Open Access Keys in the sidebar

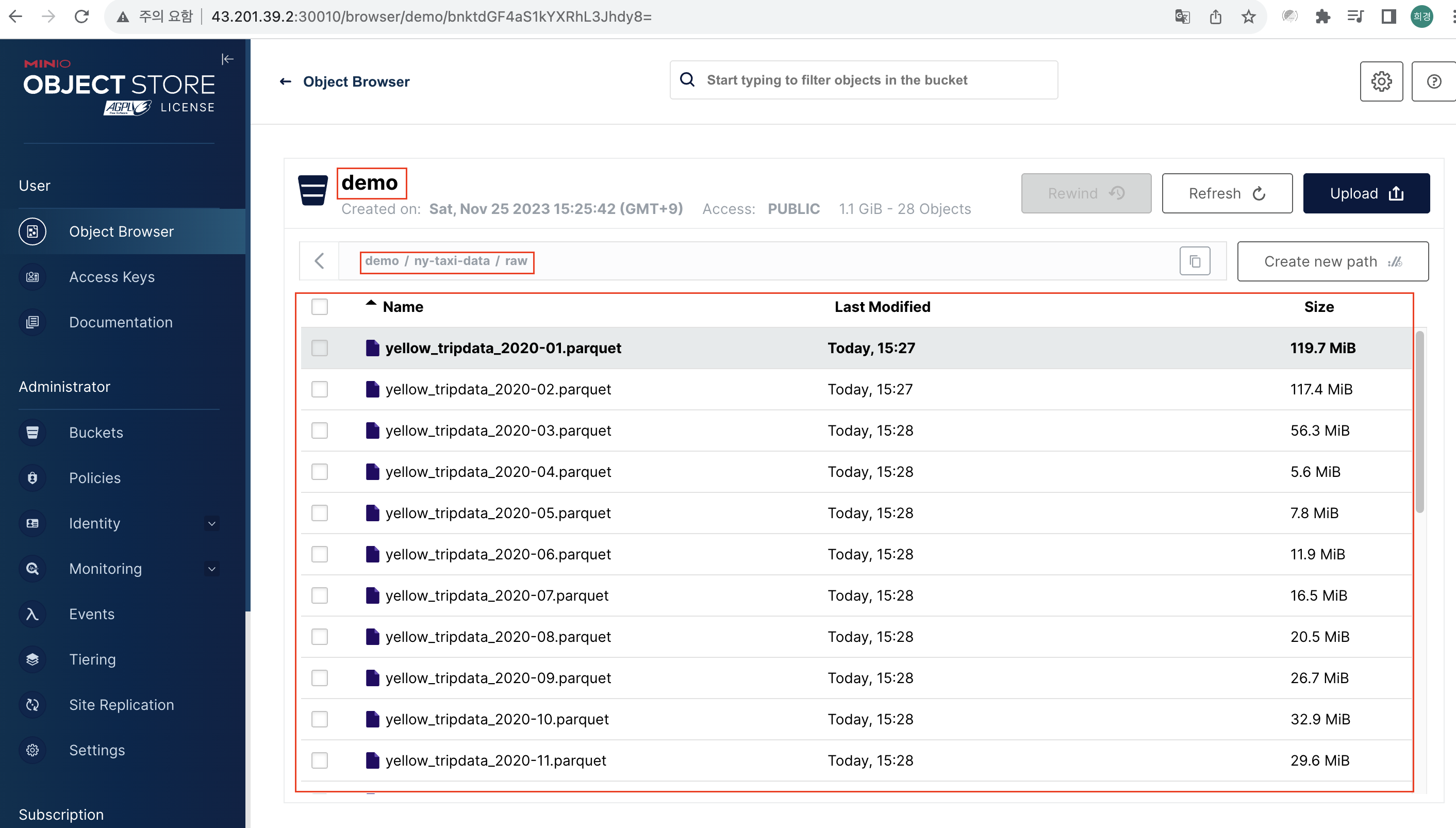[111, 277]
